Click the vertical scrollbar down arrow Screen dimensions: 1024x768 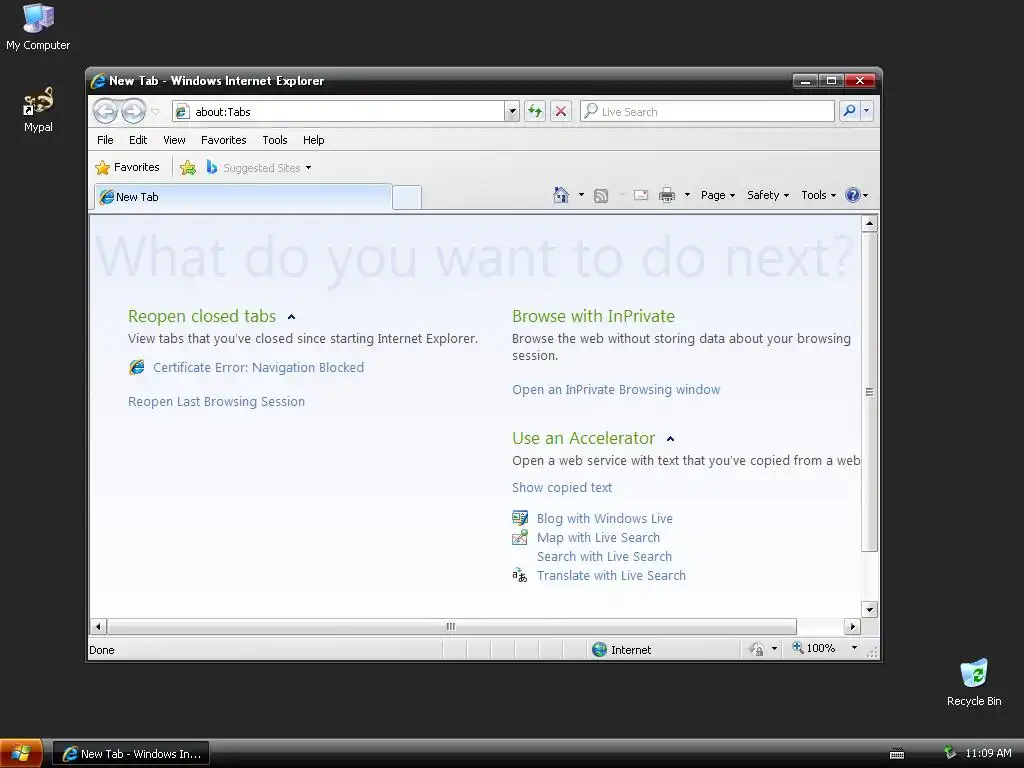coord(869,610)
